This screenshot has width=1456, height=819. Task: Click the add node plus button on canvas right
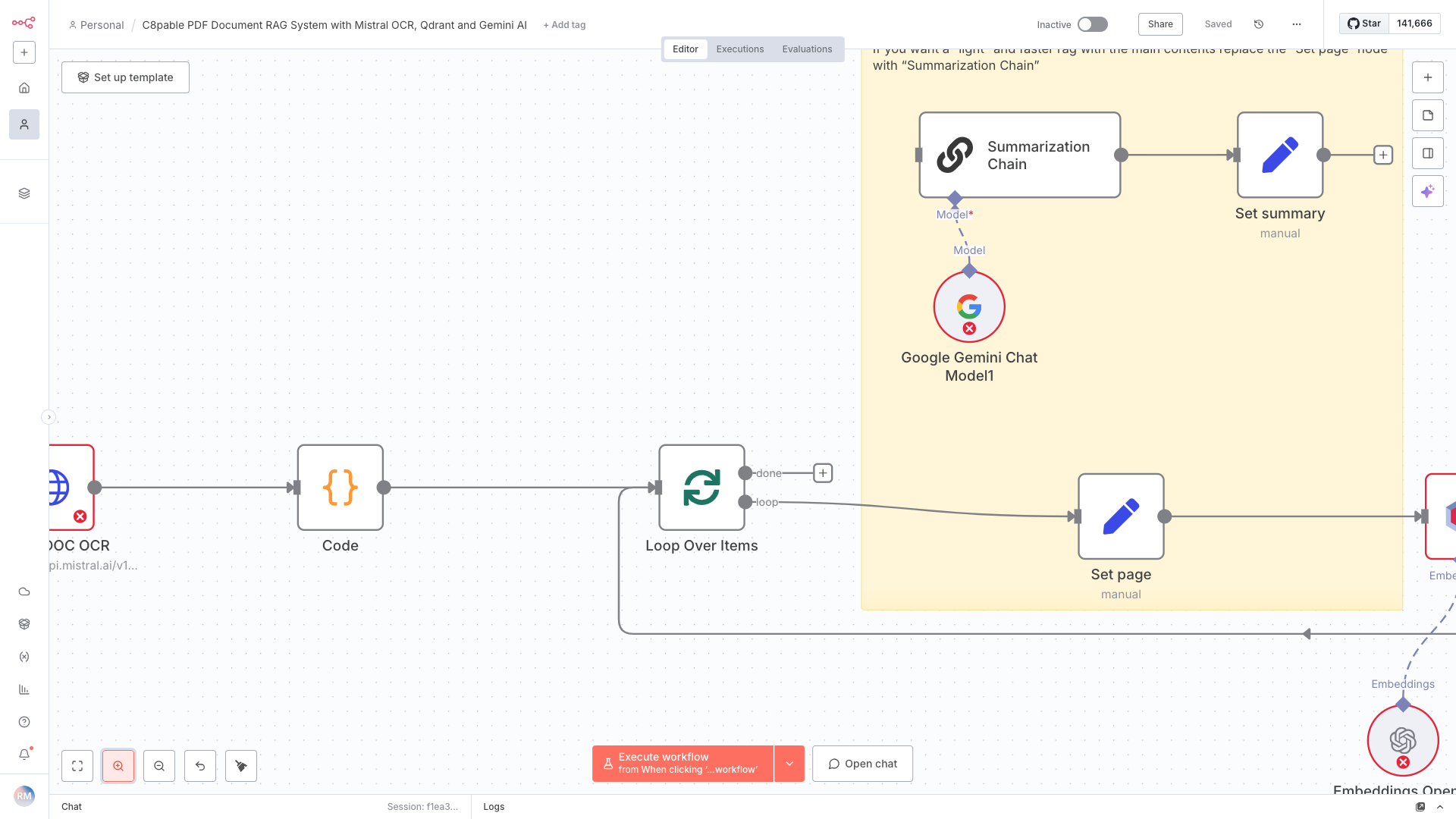1428,77
